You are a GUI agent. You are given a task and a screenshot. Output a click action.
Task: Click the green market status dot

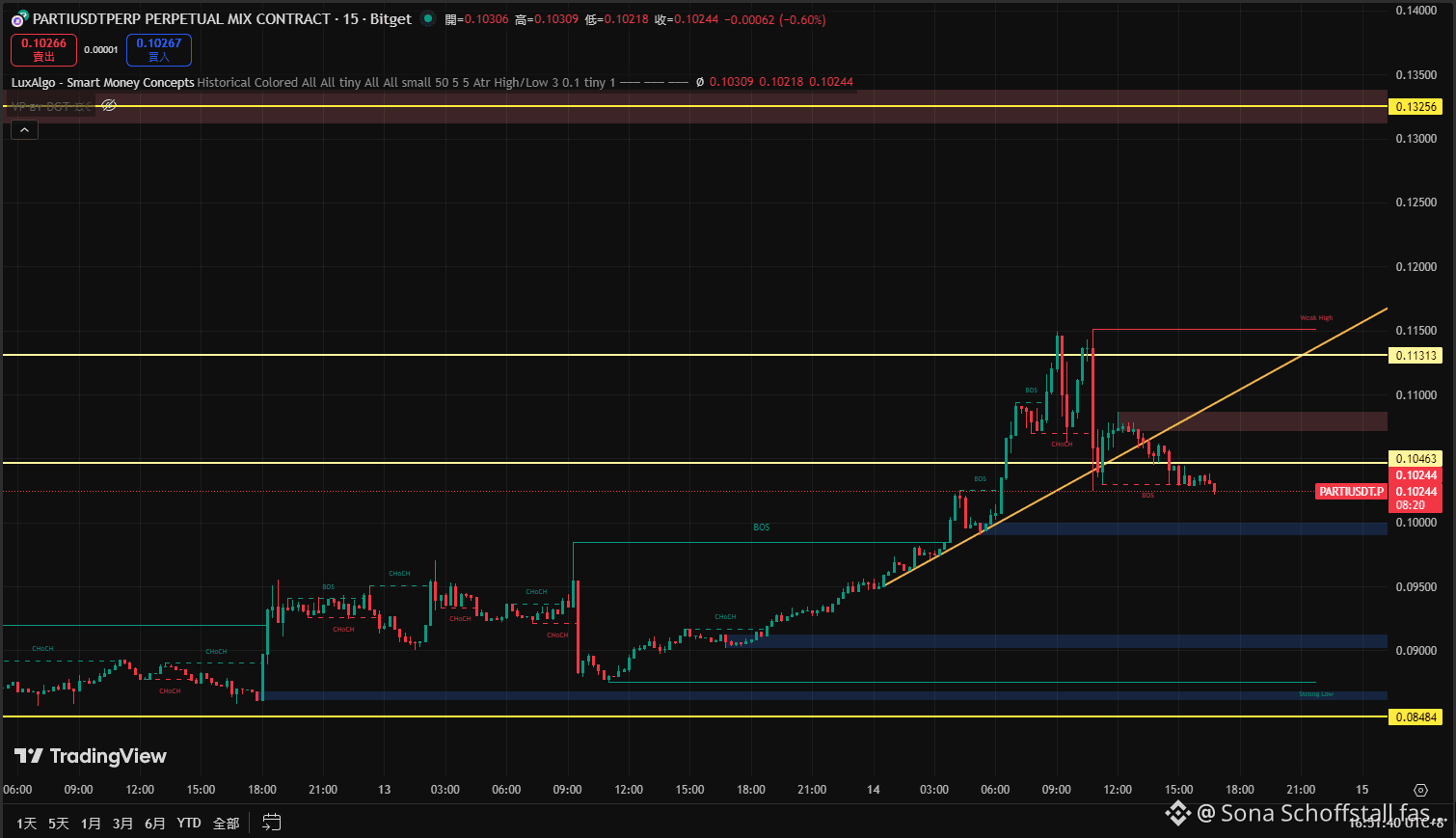click(x=428, y=18)
